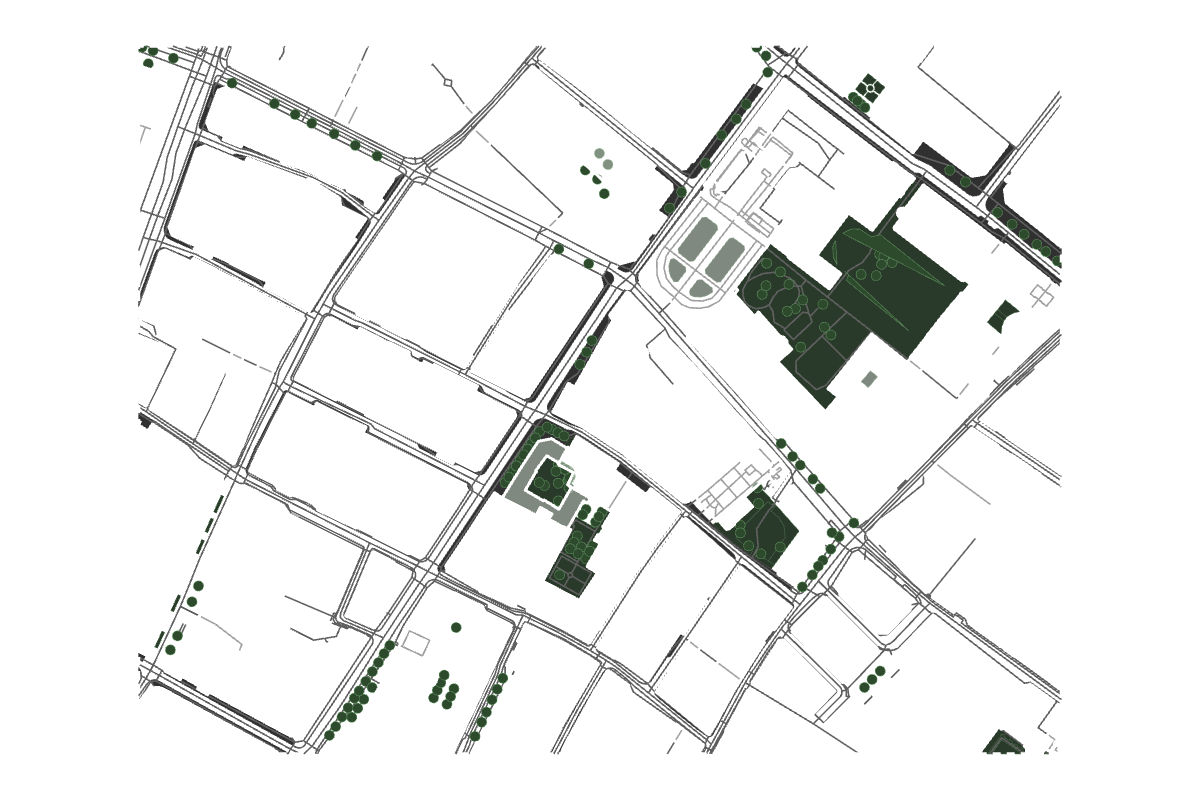Select the small empty square outline near the lone tree
This screenshot has height=800, width=1200.
point(416,643)
